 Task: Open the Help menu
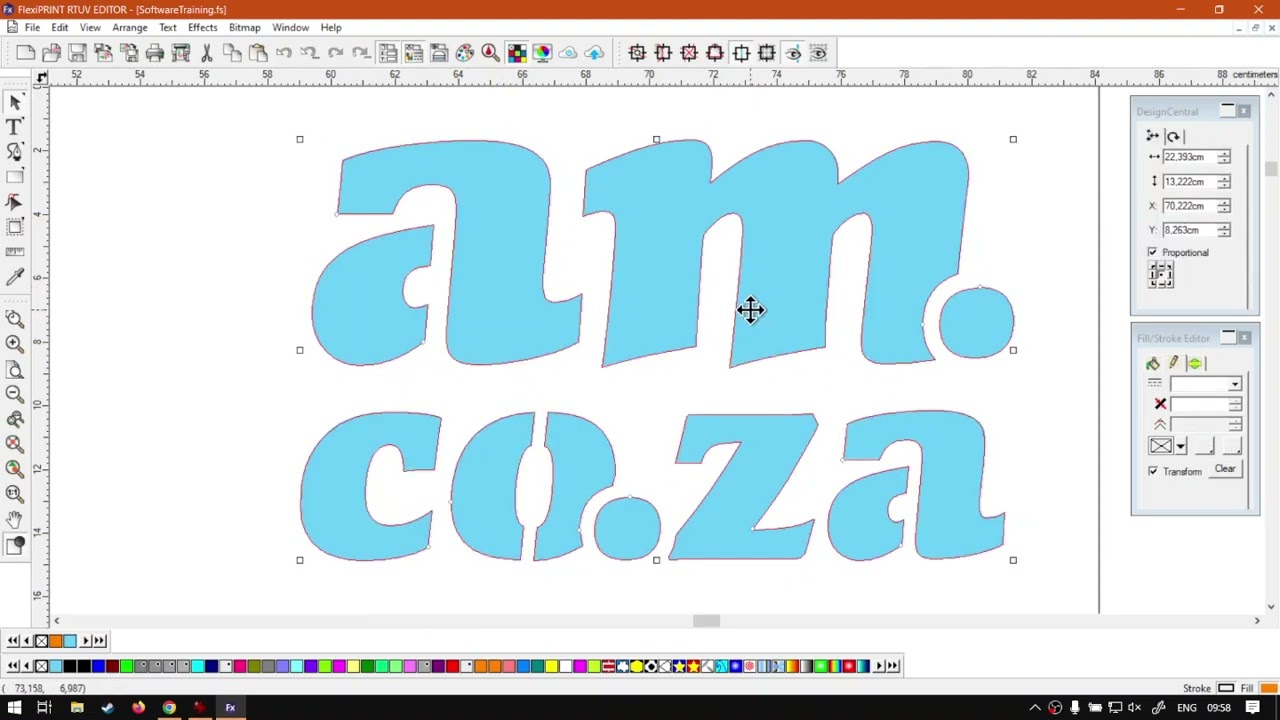(x=331, y=28)
